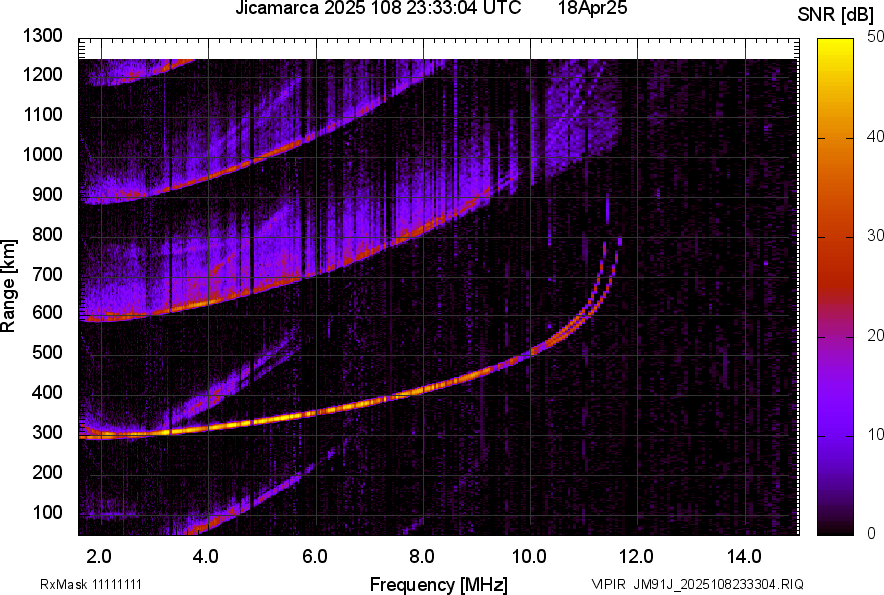Click the frequency tick label 2.0
Screen dimensions: 884x595
[99, 557]
